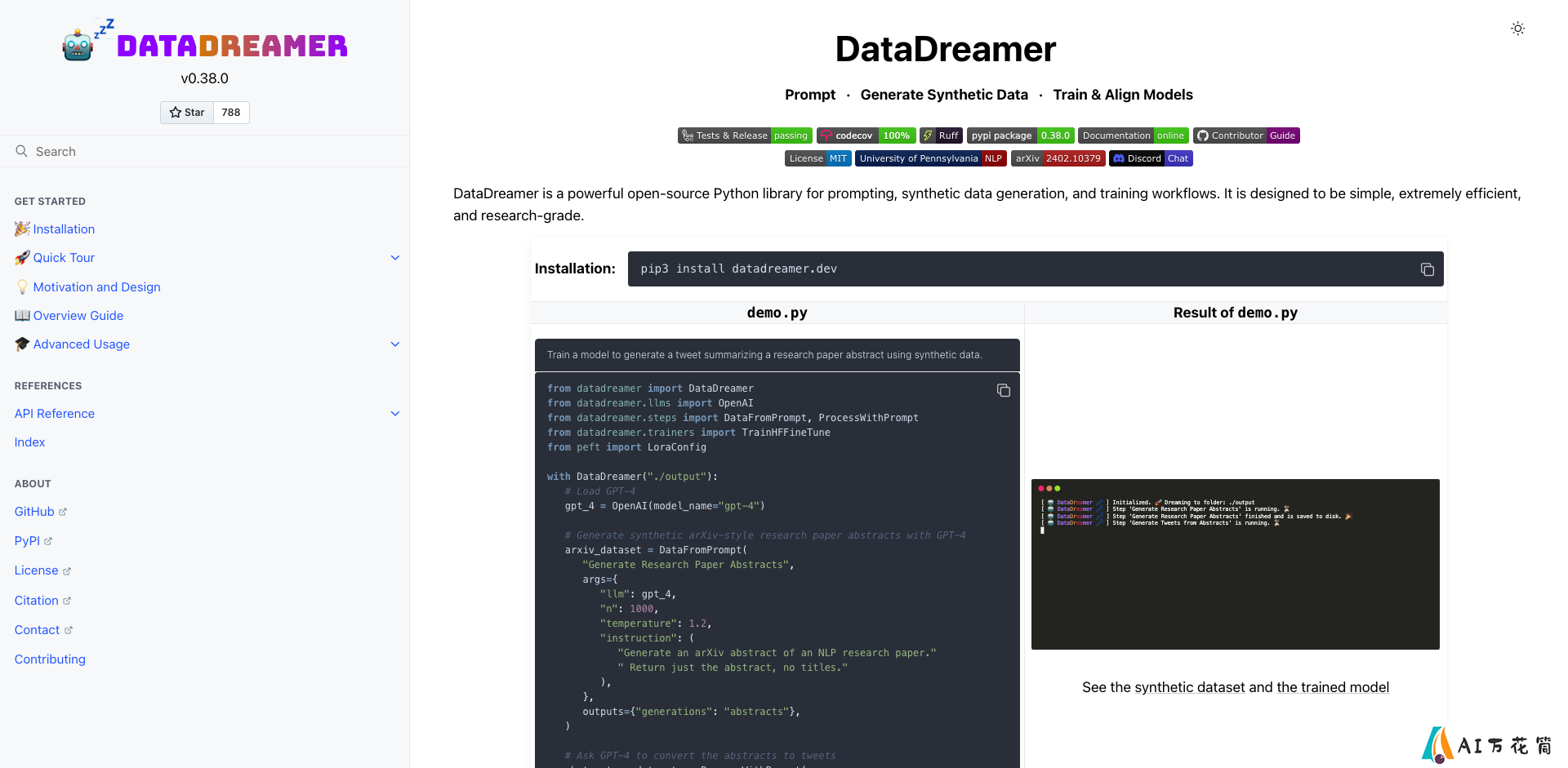The width and height of the screenshot is (1568, 768).
Task: Expand the Quick Tour submenu chevron
Action: 395,258
